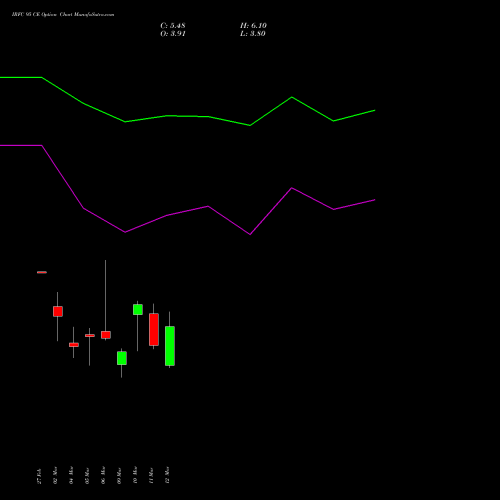Click the '27 Feb' date label

(39, 476)
